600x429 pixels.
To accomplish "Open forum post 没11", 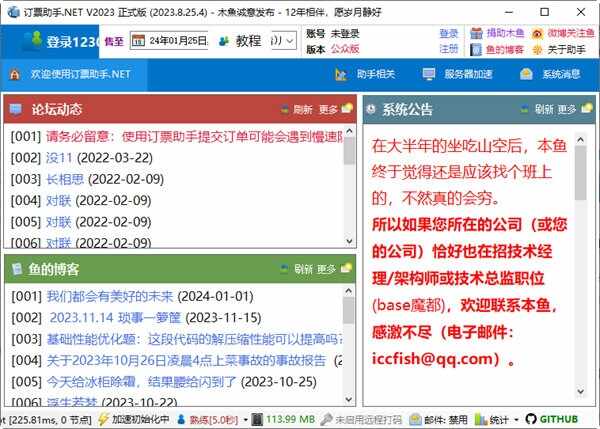I will point(59,158).
